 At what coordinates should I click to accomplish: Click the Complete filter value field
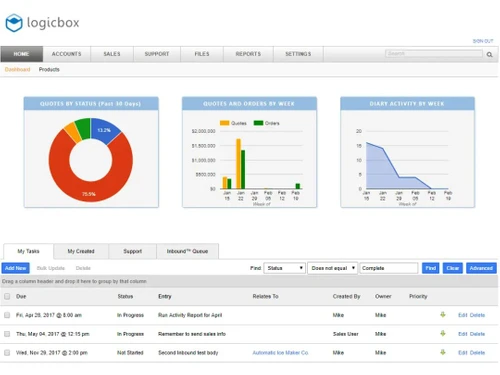click(x=389, y=268)
